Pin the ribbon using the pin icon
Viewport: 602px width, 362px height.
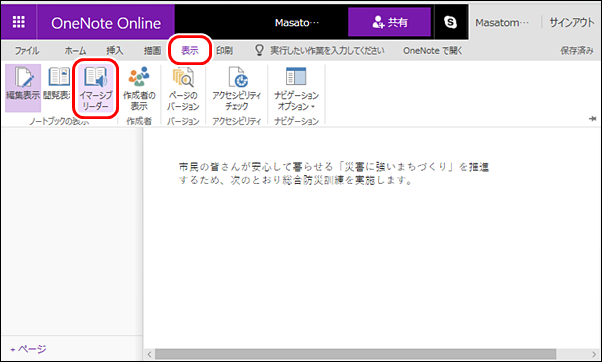coord(592,119)
